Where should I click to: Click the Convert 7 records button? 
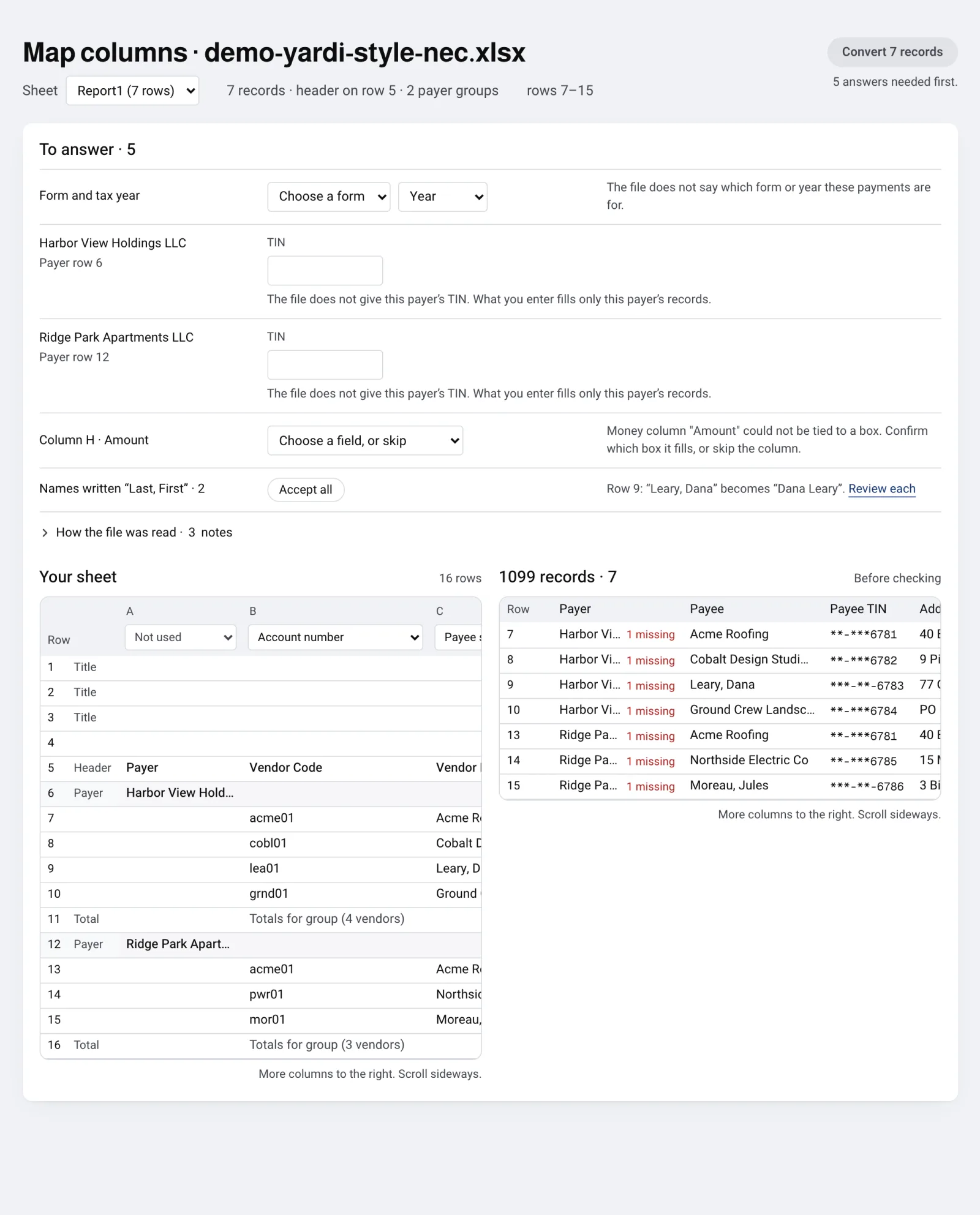click(x=892, y=52)
